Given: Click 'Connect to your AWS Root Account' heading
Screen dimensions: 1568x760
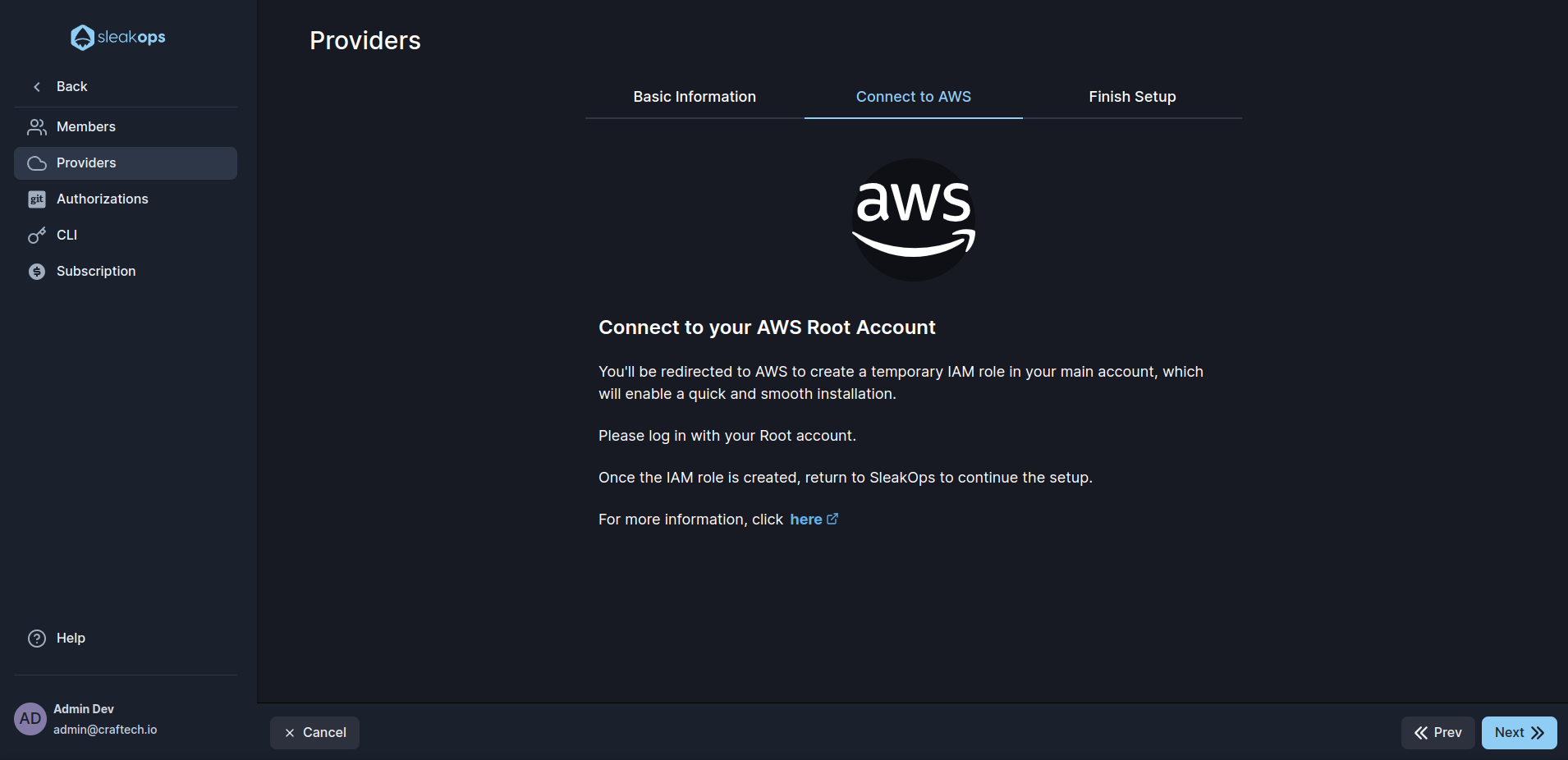Looking at the screenshot, I should point(767,327).
